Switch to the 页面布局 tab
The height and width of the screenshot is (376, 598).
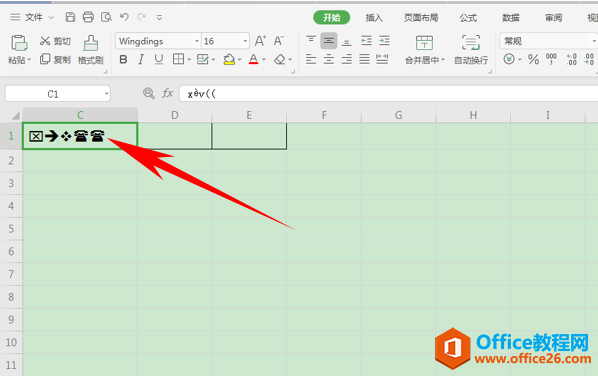pos(421,18)
